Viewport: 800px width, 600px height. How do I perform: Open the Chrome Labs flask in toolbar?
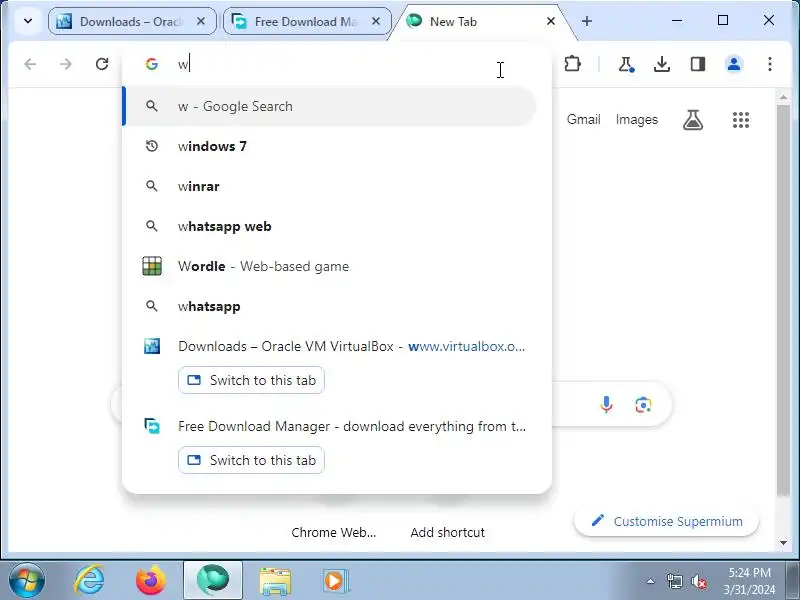626,64
